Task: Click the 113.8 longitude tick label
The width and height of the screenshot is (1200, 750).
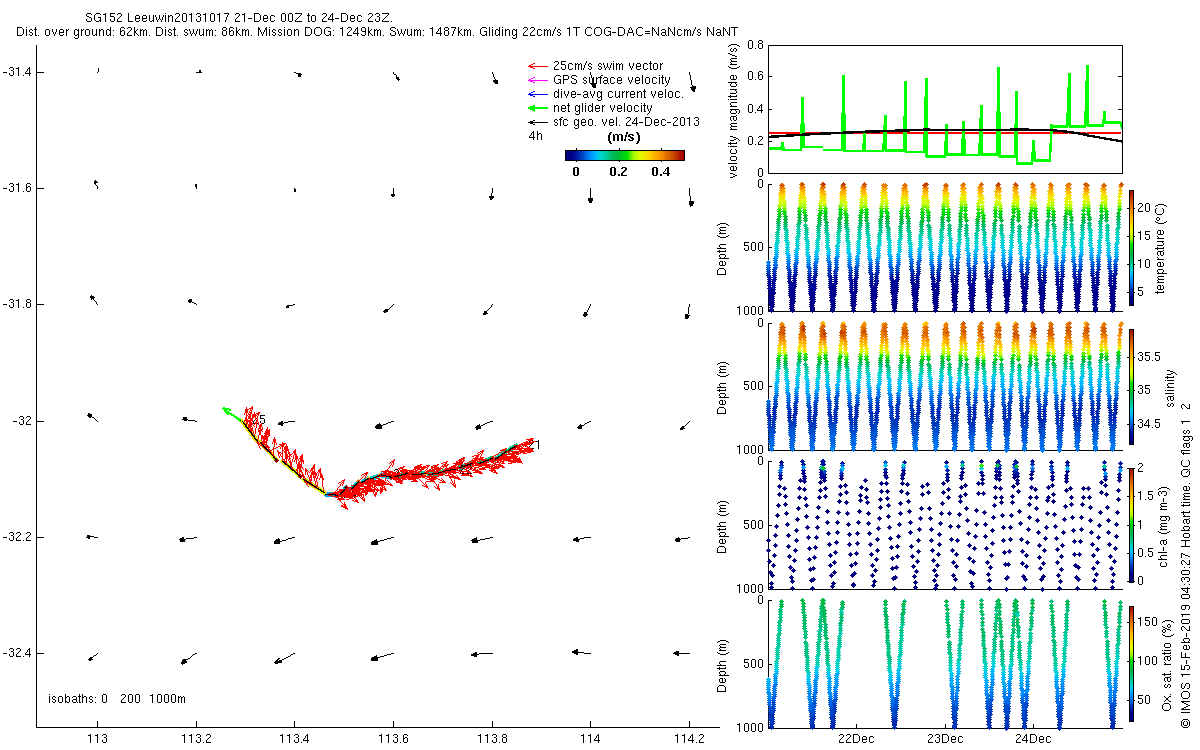Action: (x=492, y=740)
